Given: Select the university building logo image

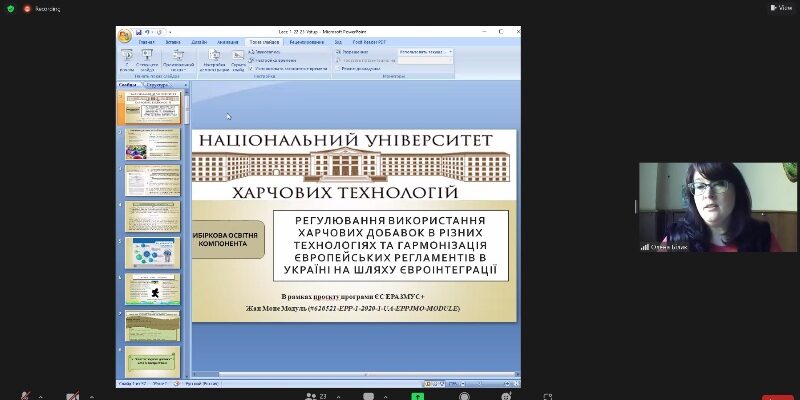Looking at the screenshot, I should click(351, 165).
